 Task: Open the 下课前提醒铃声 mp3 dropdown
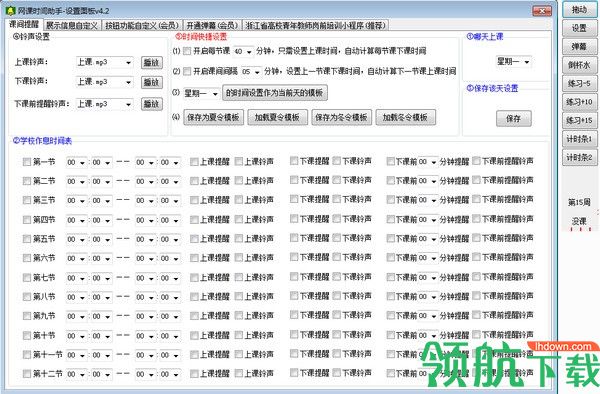(104, 104)
